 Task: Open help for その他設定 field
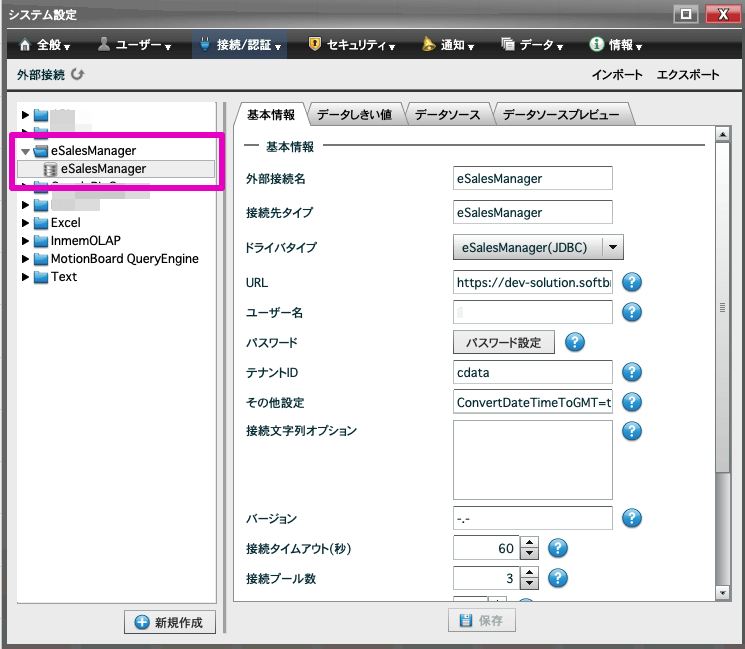(632, 402)
